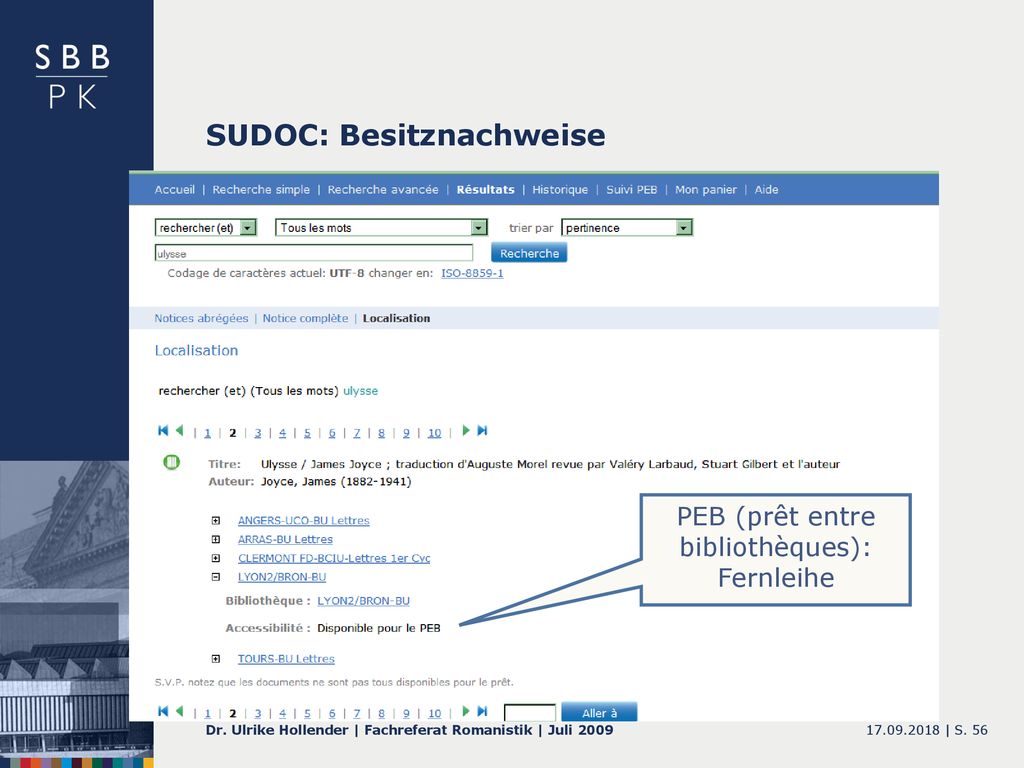
Task: Select the Localisation tab
Action: pyautogui.click(x=396, y=318)
